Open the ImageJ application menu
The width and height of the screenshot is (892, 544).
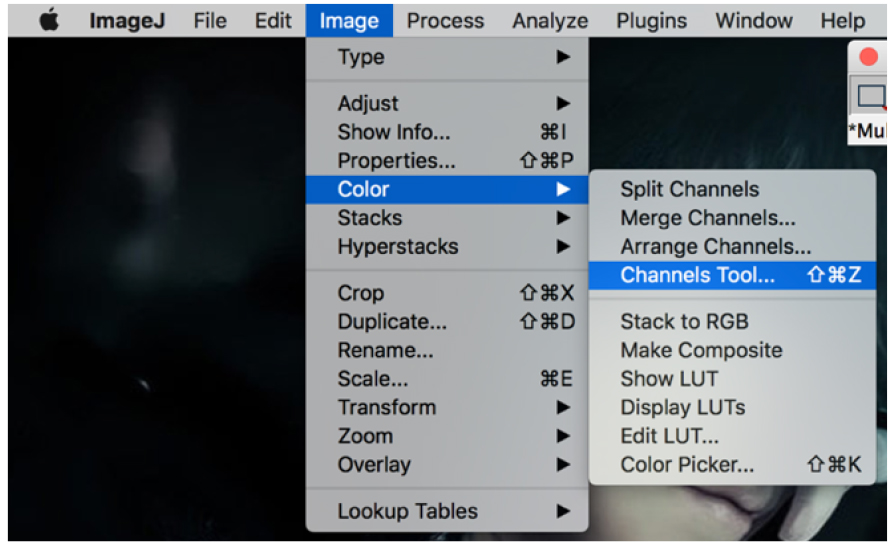127,21
